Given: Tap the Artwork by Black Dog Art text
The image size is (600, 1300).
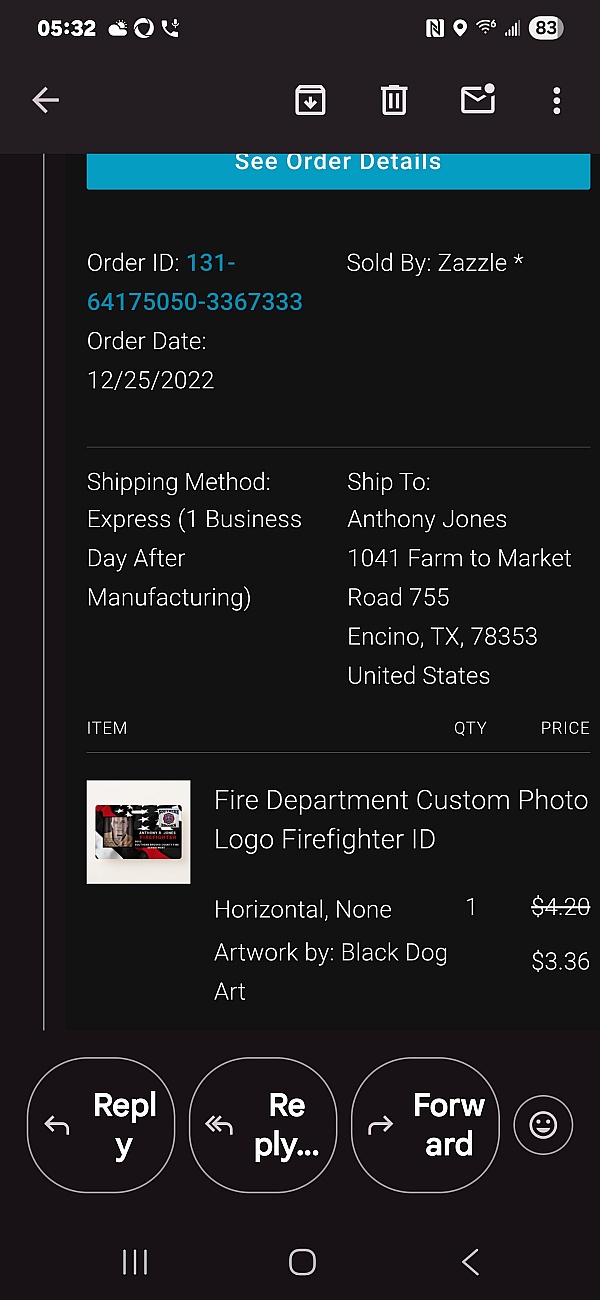Looking at the screenshot, I should pyautogui.click(x=330, y=972).
